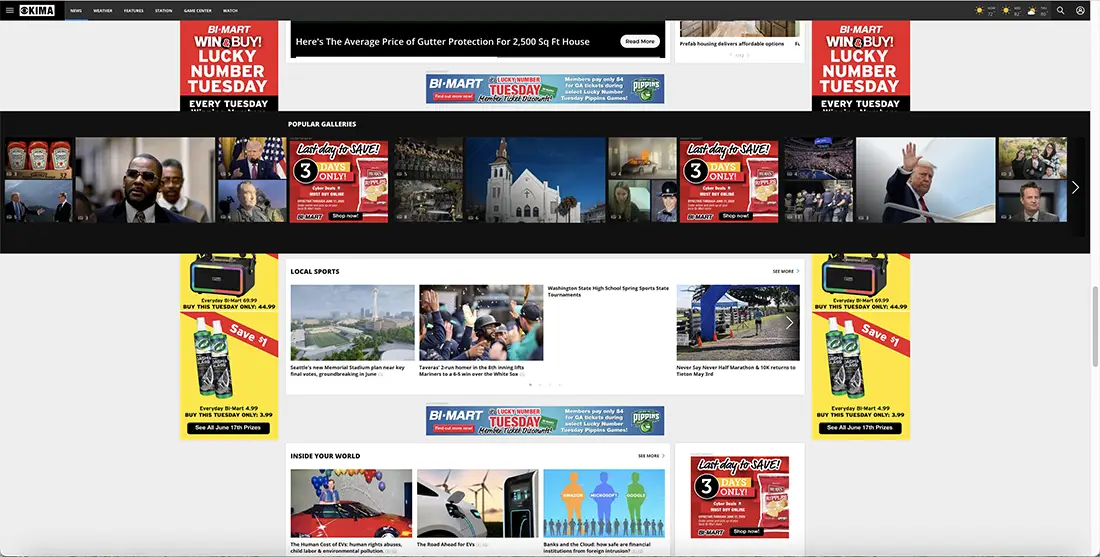Click See All June 17th Prizes, right ad
Image resolution: width=1100 pixels, height=557 pixels.
coord(860,427)
